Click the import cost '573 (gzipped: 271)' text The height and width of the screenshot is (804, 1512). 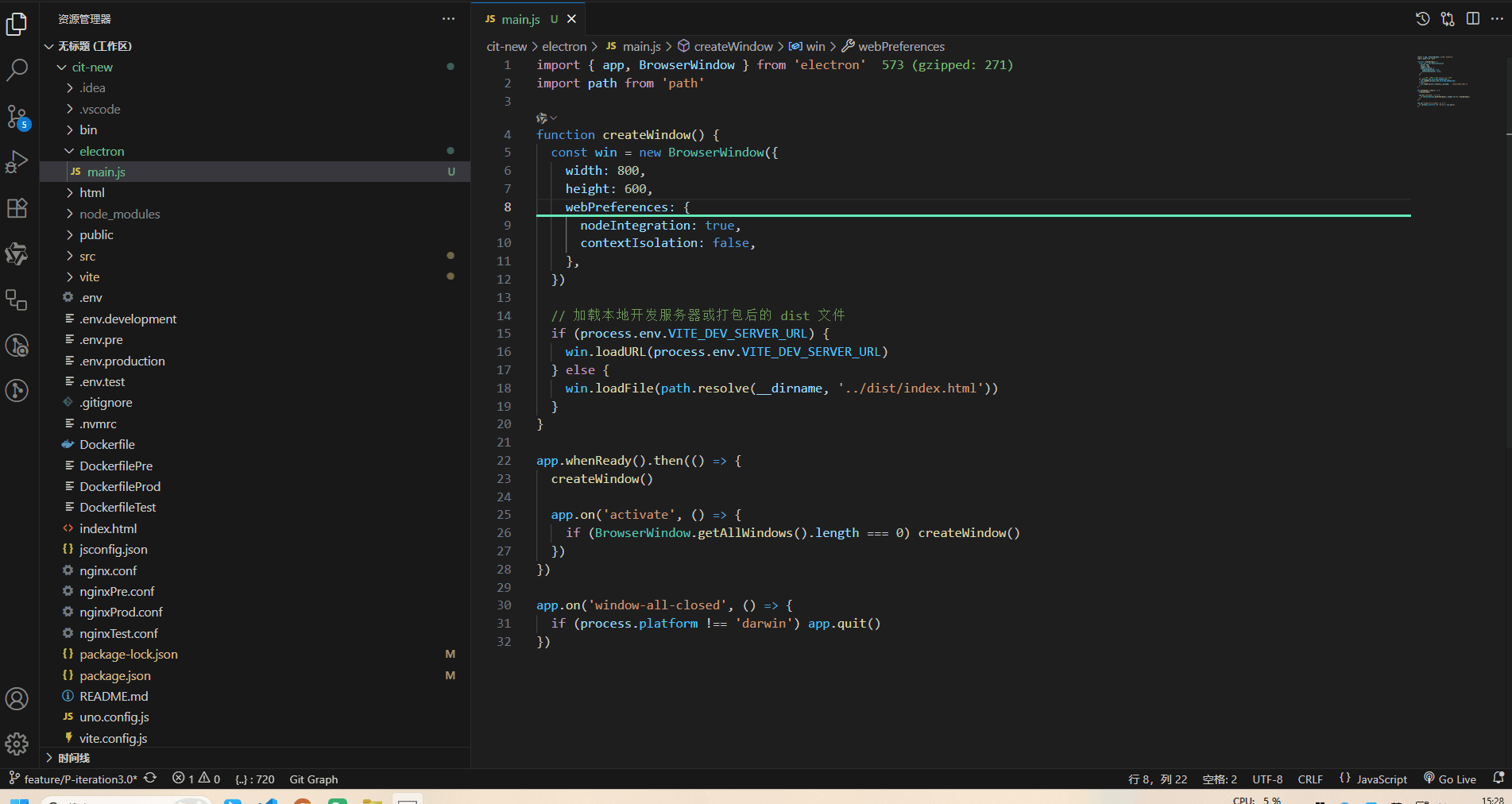click(947, 65)
